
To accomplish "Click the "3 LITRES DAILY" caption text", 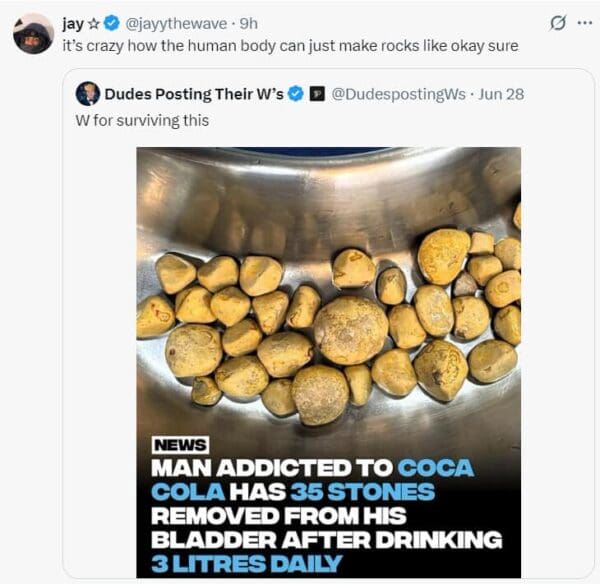I will click(x=246, y=563).
